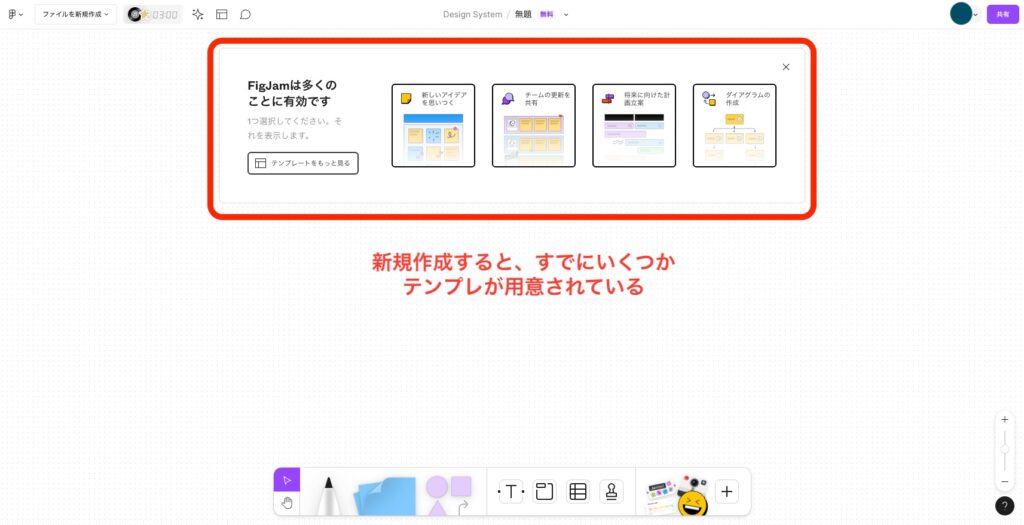Open the plus More tools button
This screenshot has width=1024, height=525.
click(x=727, y=492)
